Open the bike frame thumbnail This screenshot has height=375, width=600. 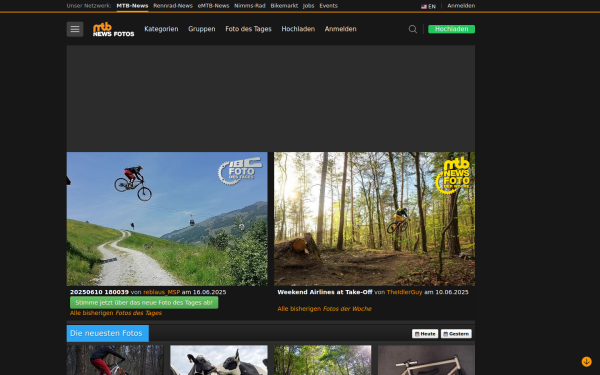coord(427,360)
